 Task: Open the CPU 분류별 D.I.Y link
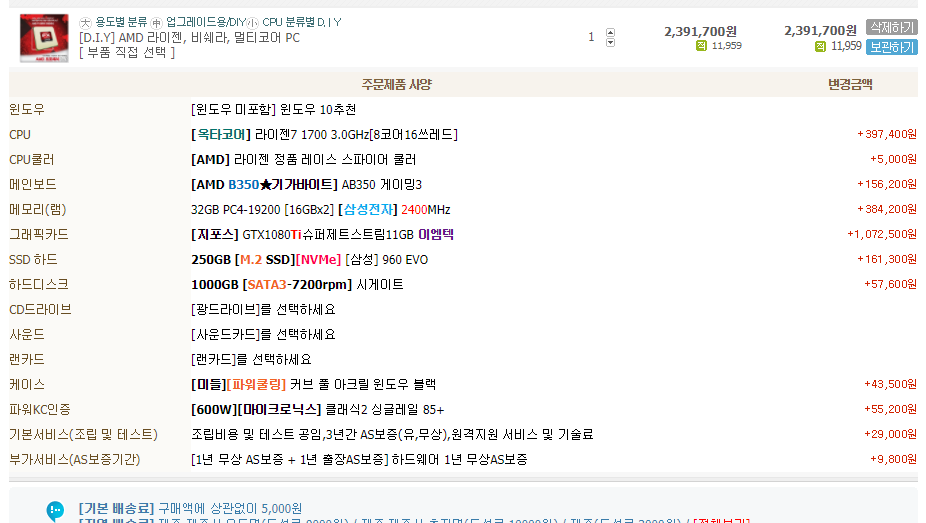tap(302, 22)
